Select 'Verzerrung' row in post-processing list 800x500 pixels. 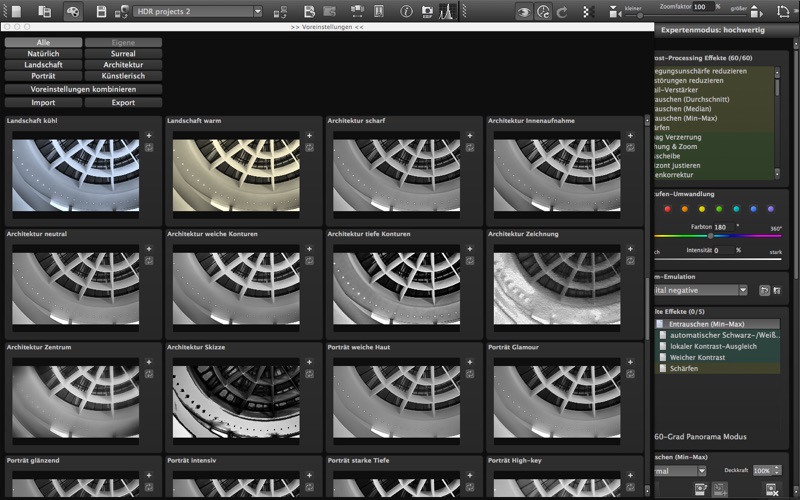click(x=713, y=137)
